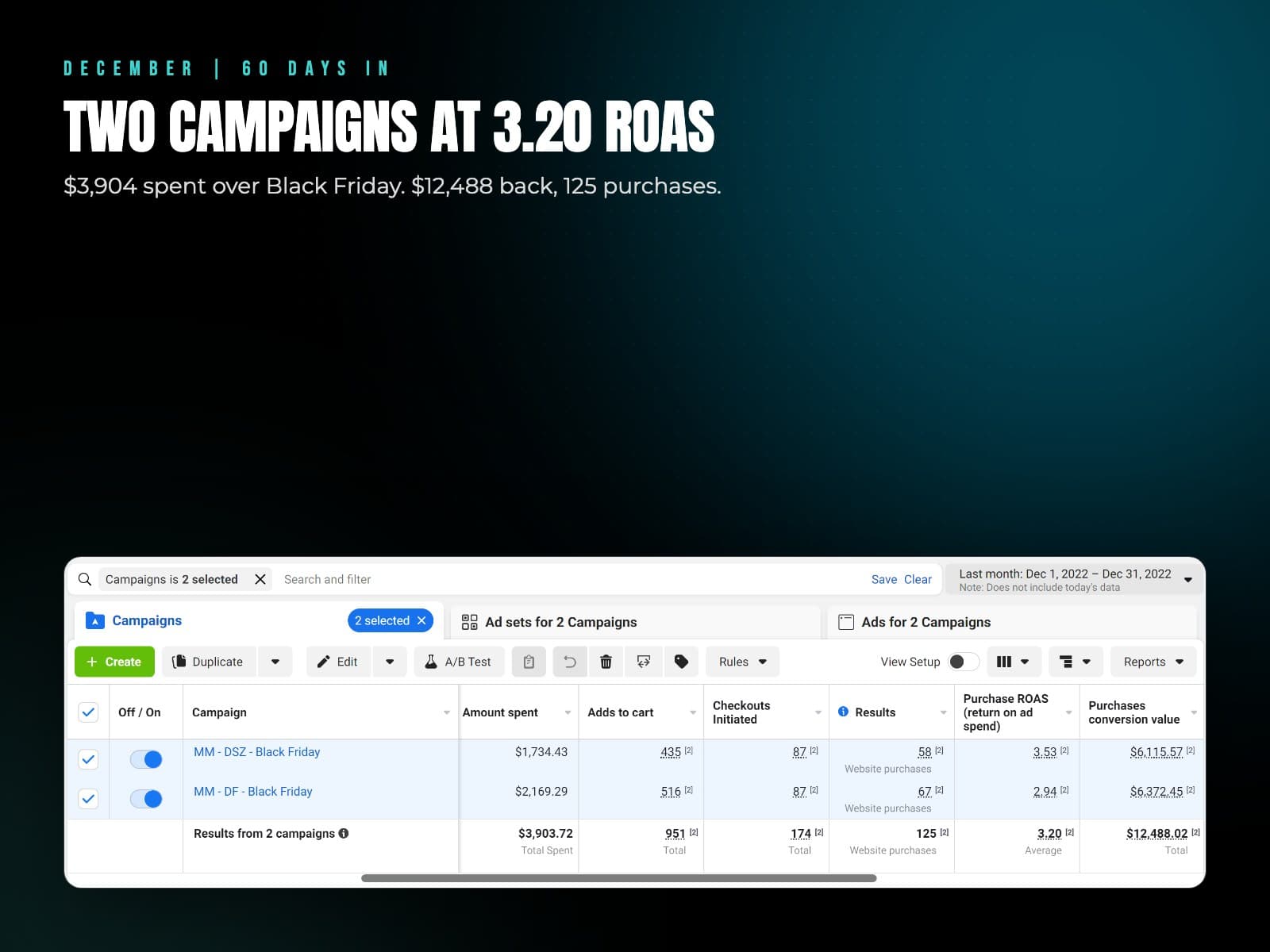The image size is (1270, 952).
Task: Dismiss the '2 selected' pill
Action: 421,620
